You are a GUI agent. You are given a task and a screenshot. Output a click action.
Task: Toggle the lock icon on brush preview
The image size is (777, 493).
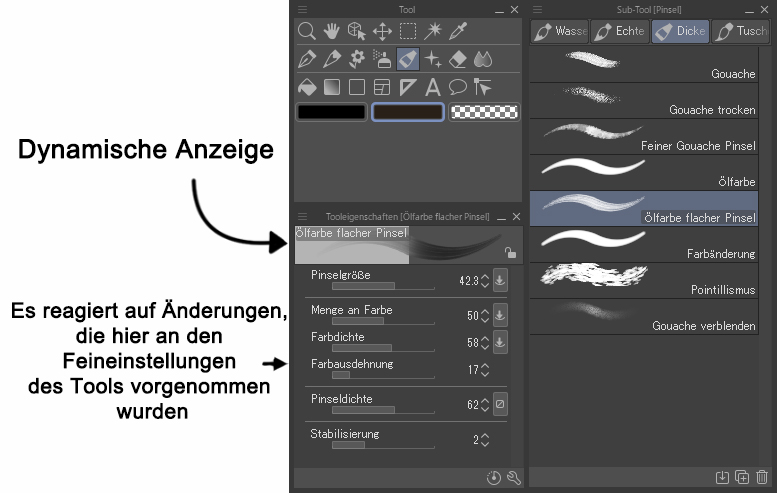(x=510, y=253)
